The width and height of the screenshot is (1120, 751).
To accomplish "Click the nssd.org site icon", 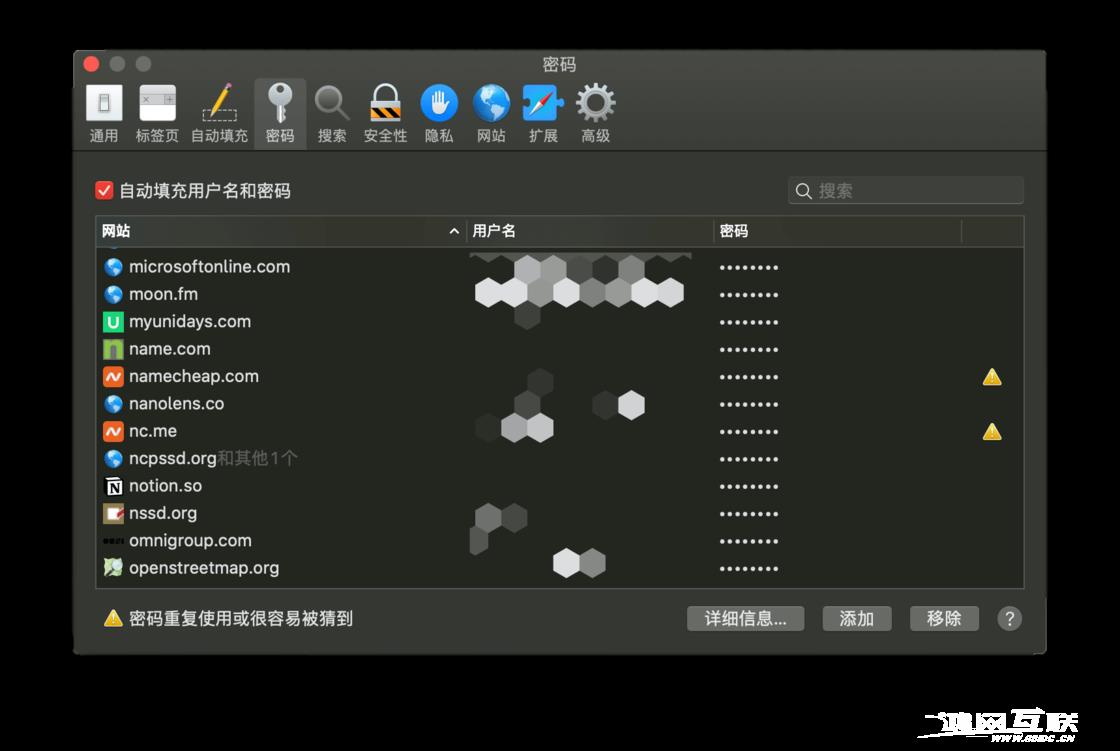I will coord(114,513).
